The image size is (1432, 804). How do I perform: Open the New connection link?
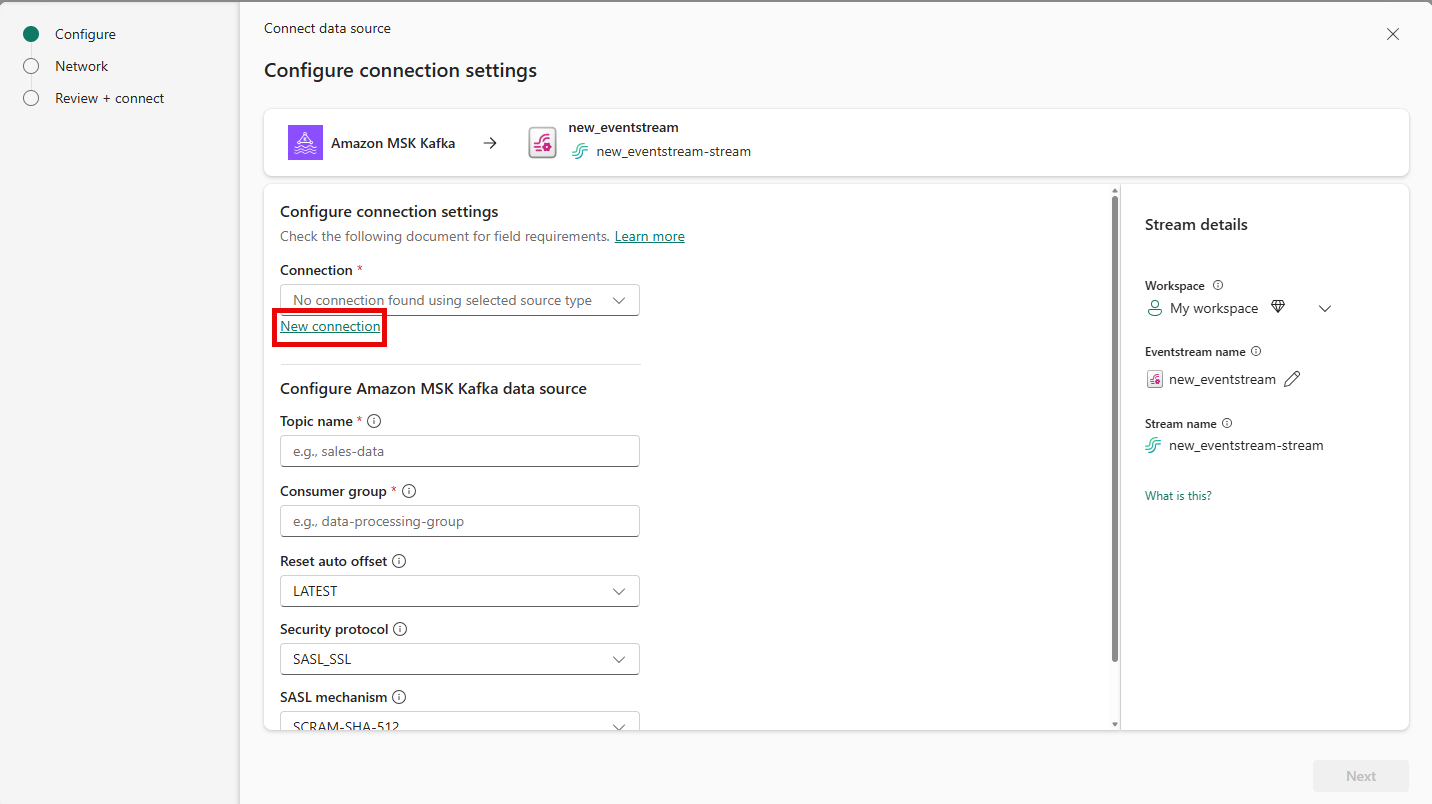pyautogui.click(x=330, y=327)
